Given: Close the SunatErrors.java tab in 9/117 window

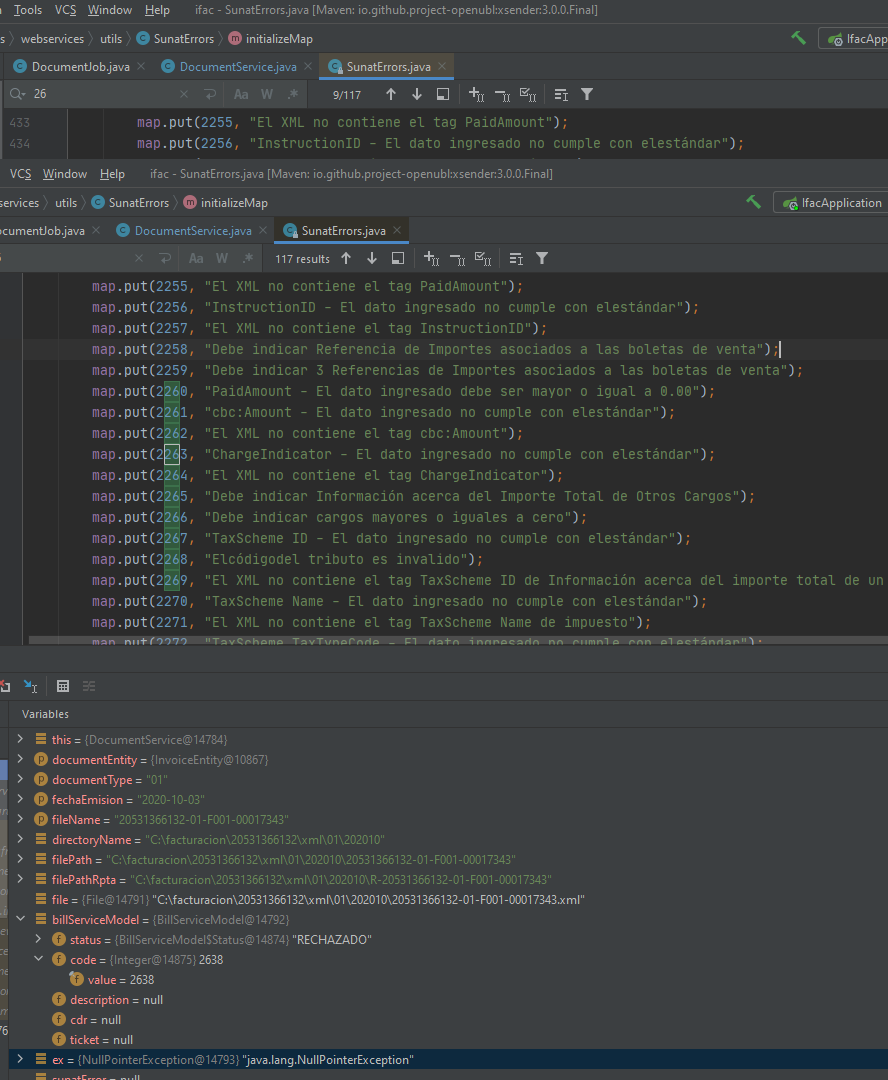Looking at the screenshot, I should (442, 66).
